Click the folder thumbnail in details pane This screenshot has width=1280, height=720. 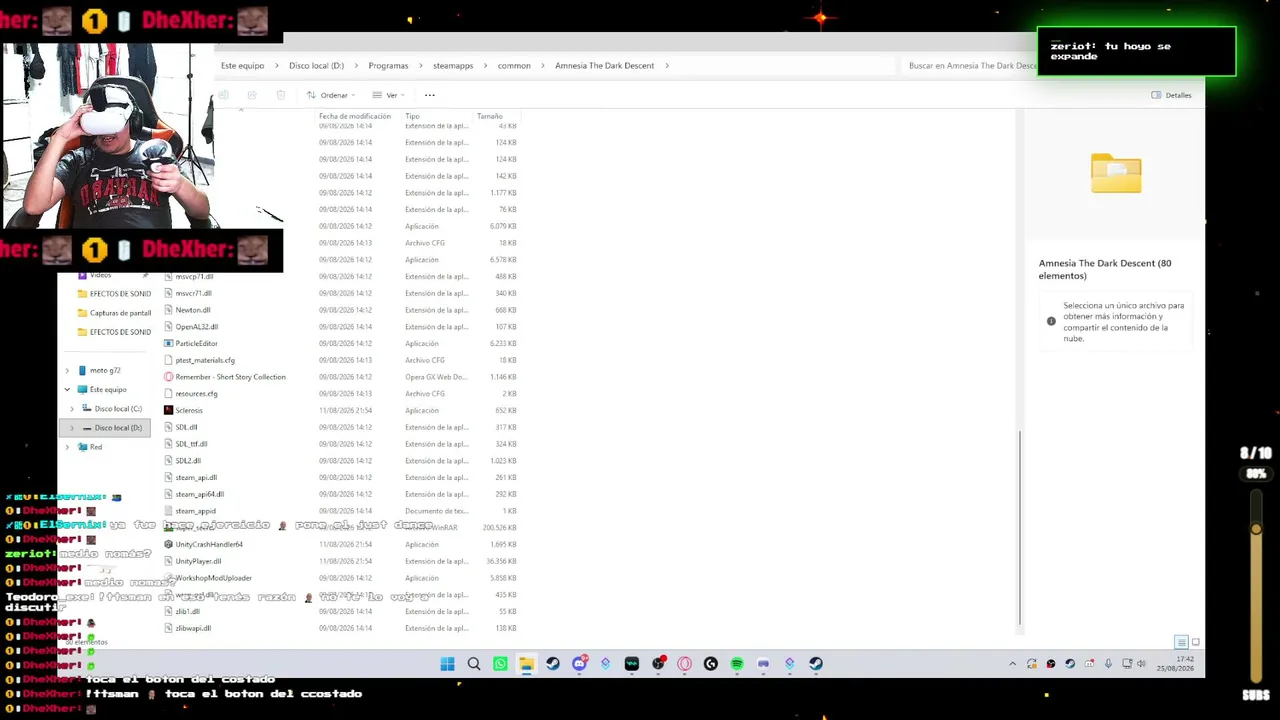pyautogui.click(x=1116, y=173)
